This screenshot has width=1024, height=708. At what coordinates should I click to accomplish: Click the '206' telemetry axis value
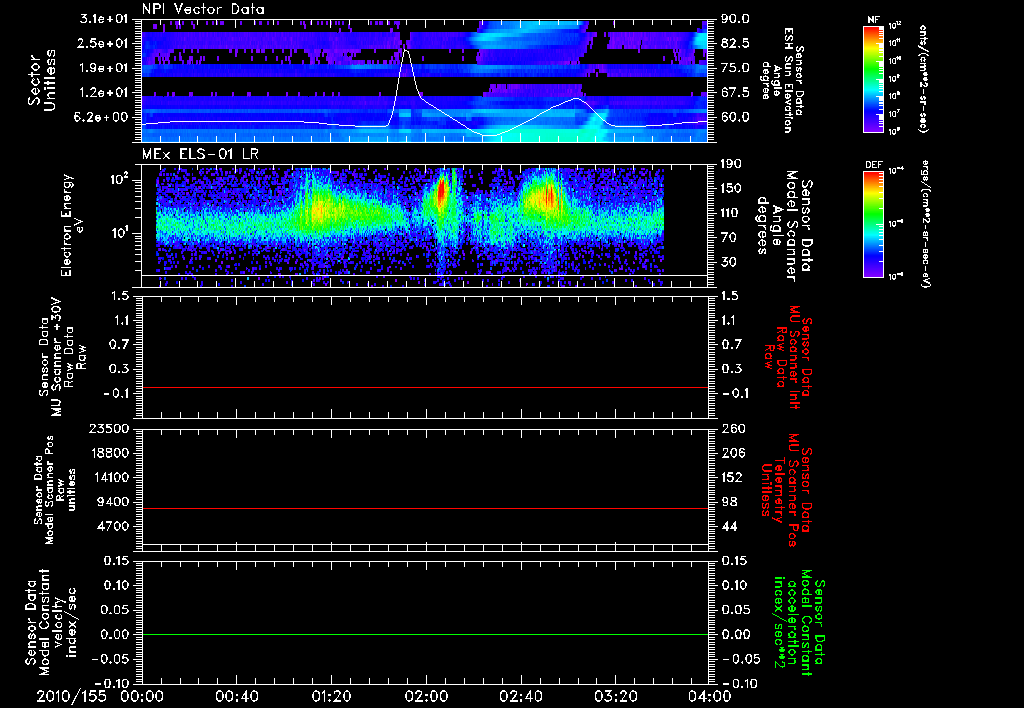click(x=732, y=453)
